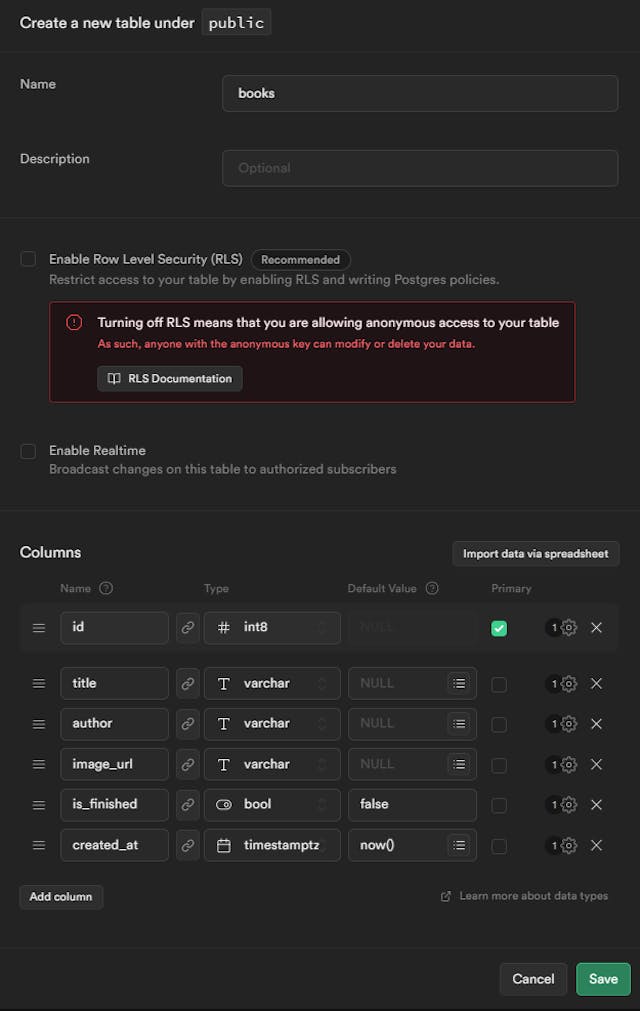Open default value suggestions for created_at
The image size is (640, 1011).
click(x=458, y=845)
